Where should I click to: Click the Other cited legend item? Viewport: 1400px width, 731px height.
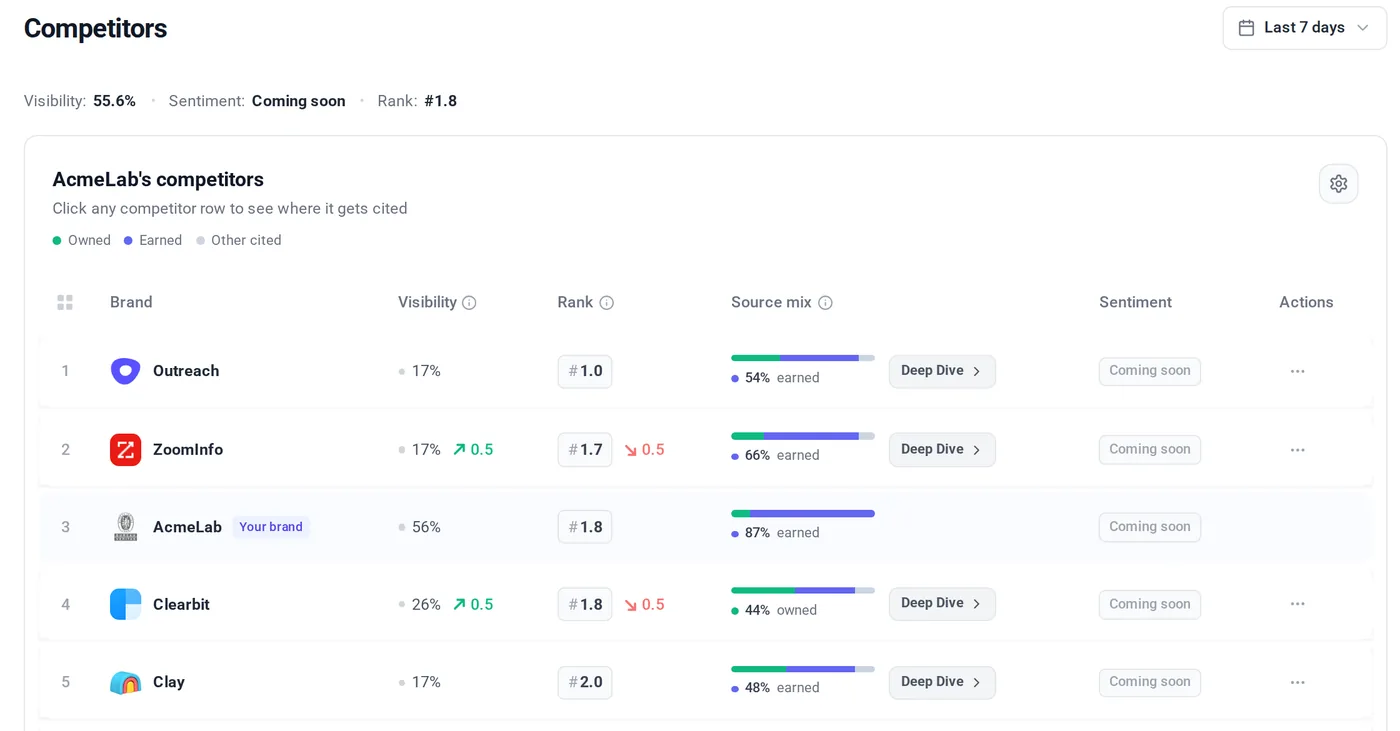tap(239, 240)
